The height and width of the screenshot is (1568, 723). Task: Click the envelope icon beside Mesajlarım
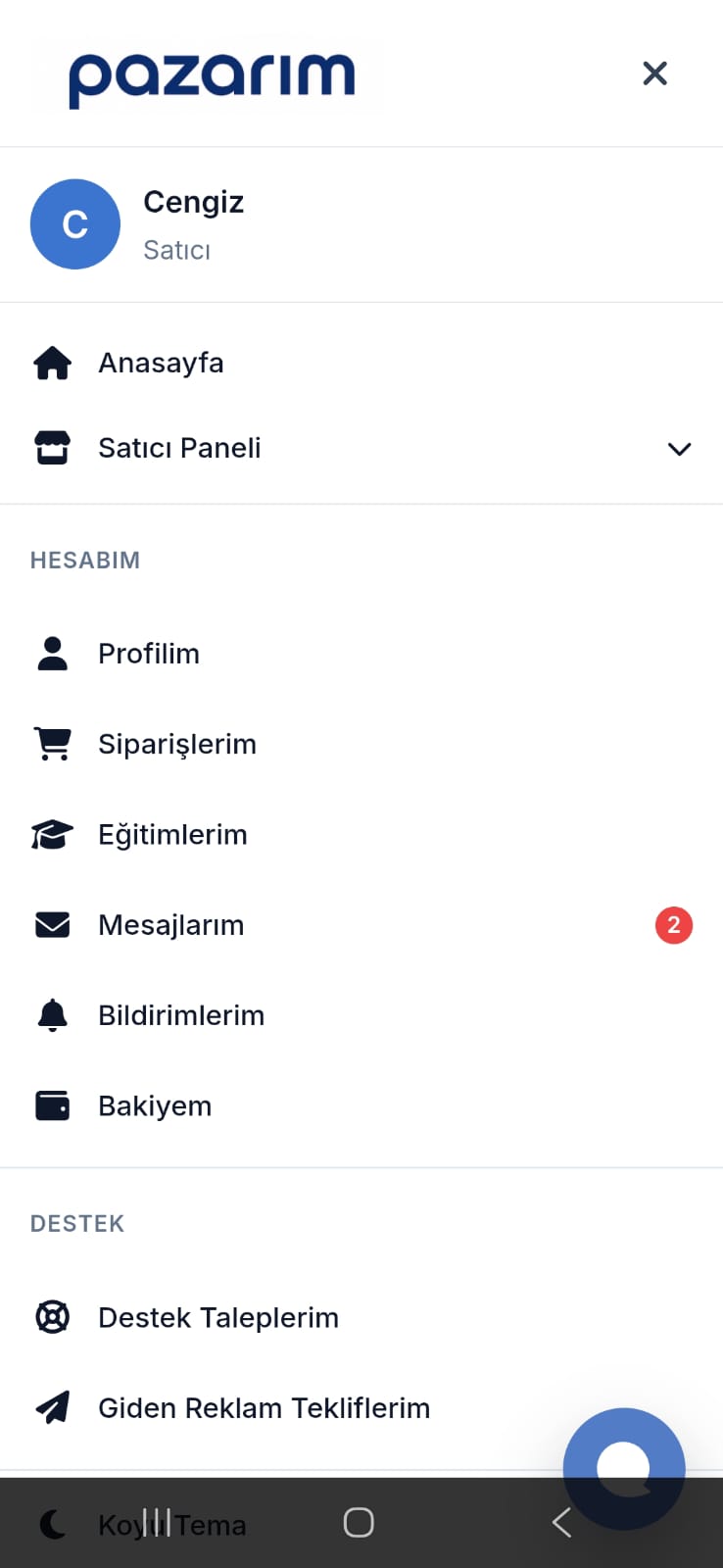pos(53,925)
